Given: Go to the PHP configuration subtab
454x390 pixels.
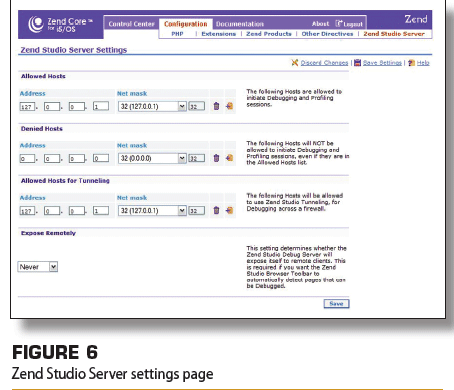Looking at the screenshot, I should (177, 34).
